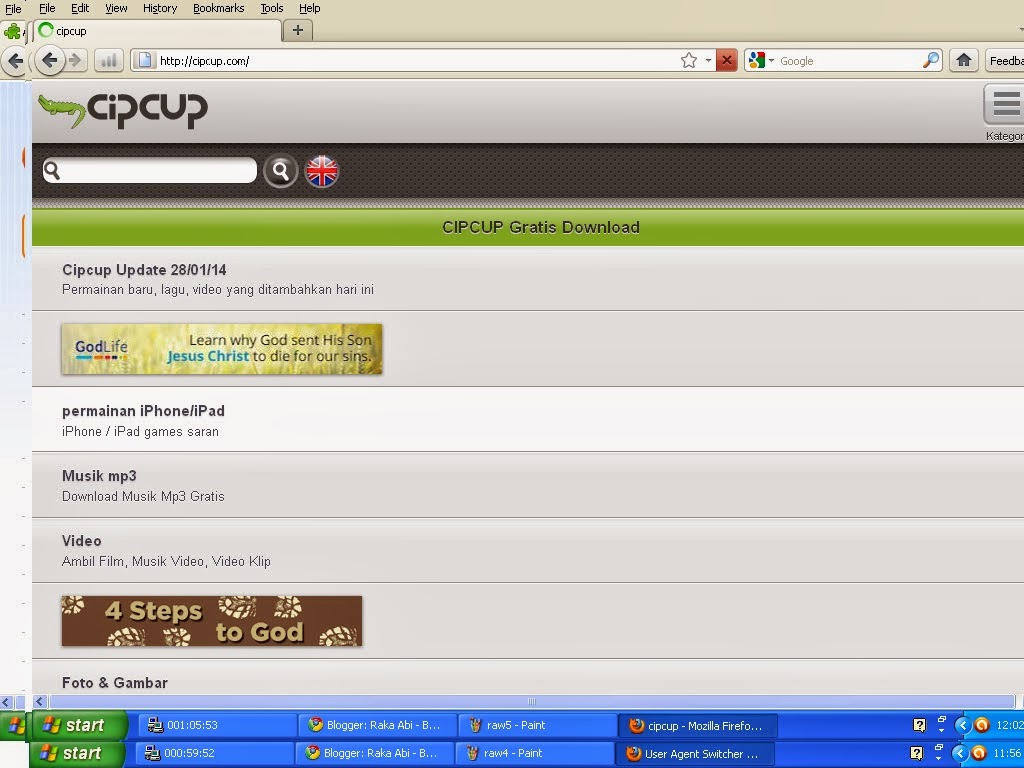Bookmark this page with the star icon
1024x768 pixels.
tap(688, 61)
